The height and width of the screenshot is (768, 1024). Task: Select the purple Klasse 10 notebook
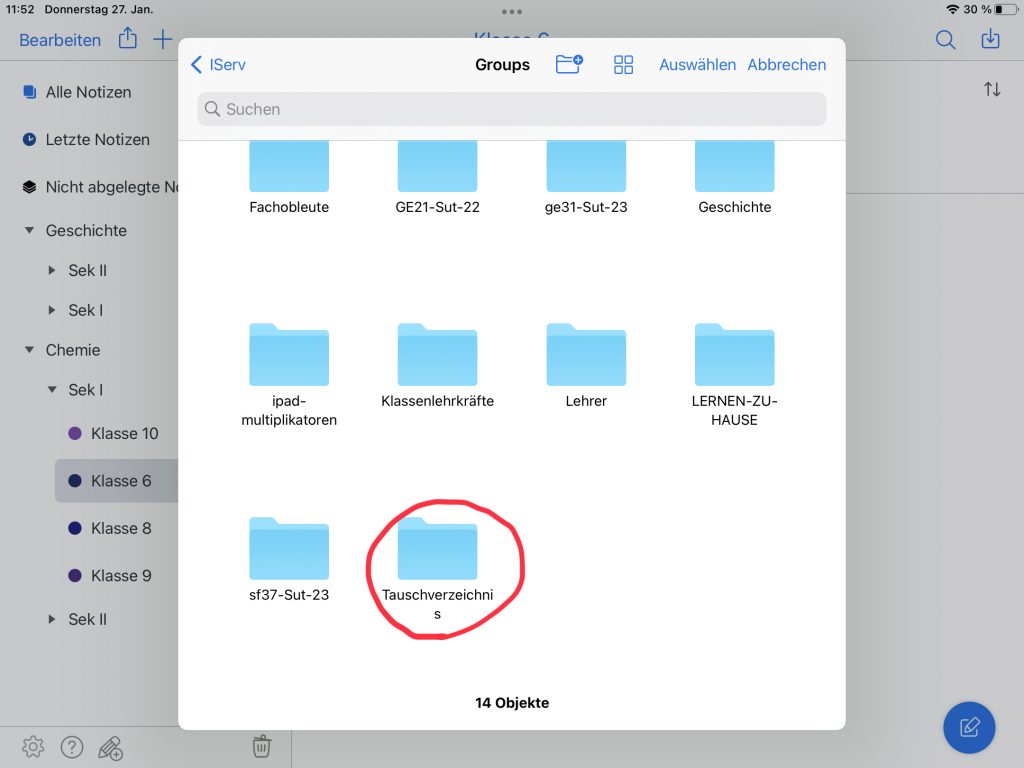pyautogui.click(x=124, y=434)
